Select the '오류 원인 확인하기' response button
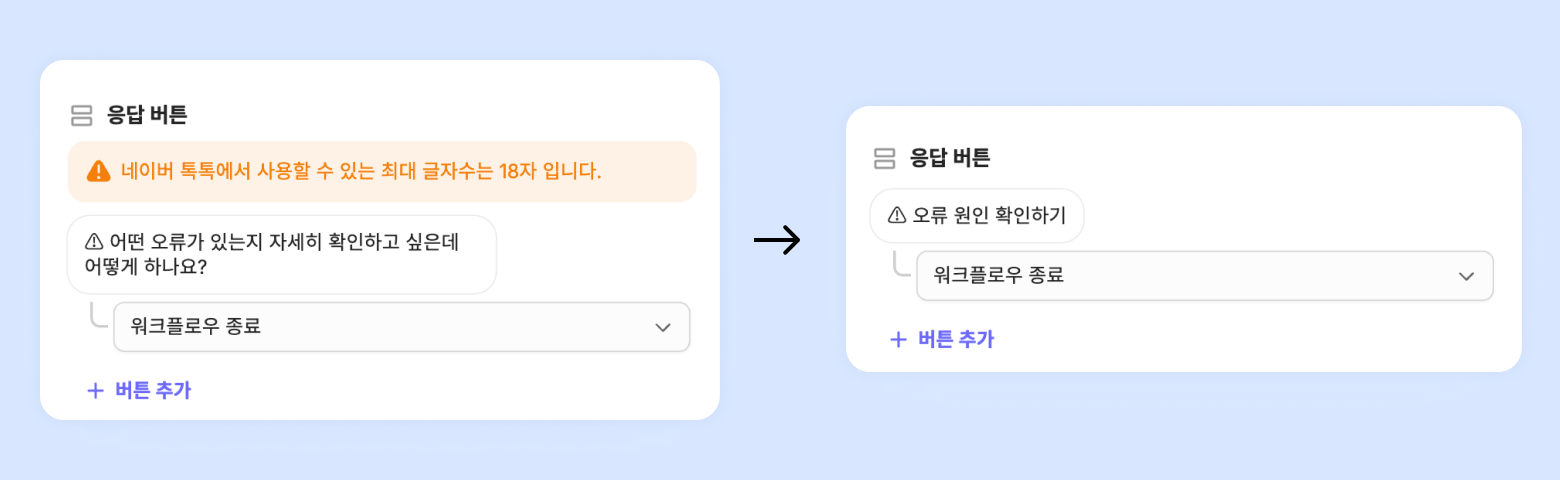Viewport: 1560px width, 480px height. (977, 215)
